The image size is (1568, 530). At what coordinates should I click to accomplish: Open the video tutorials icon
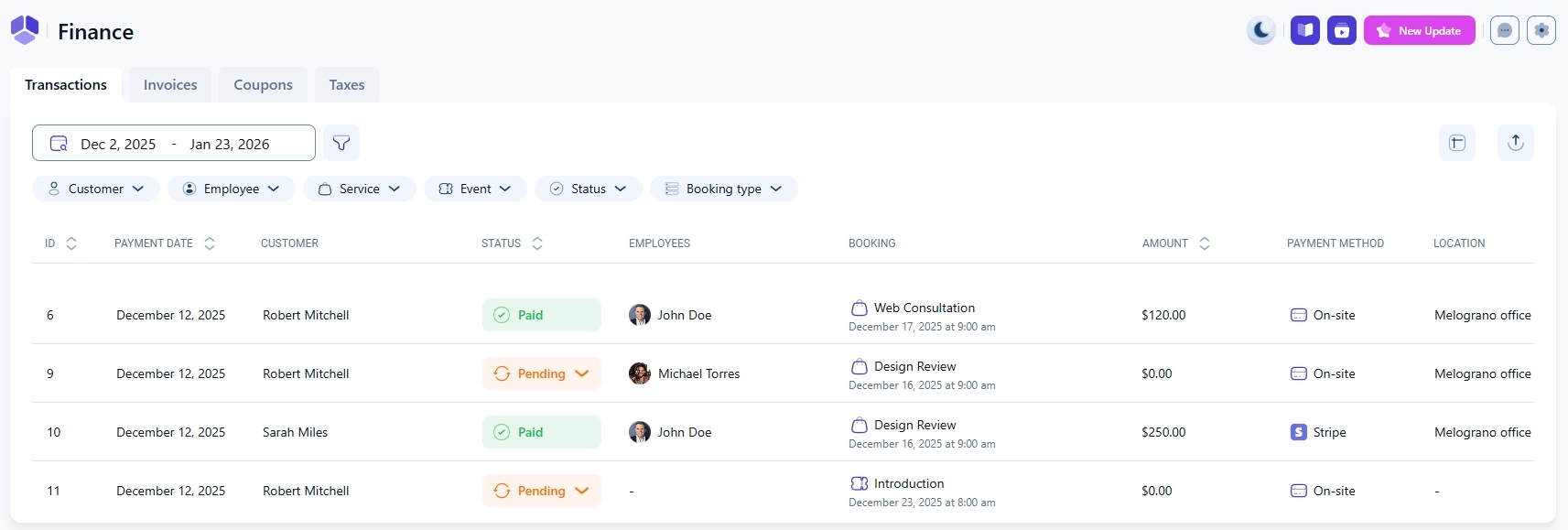pos(1341,31)
